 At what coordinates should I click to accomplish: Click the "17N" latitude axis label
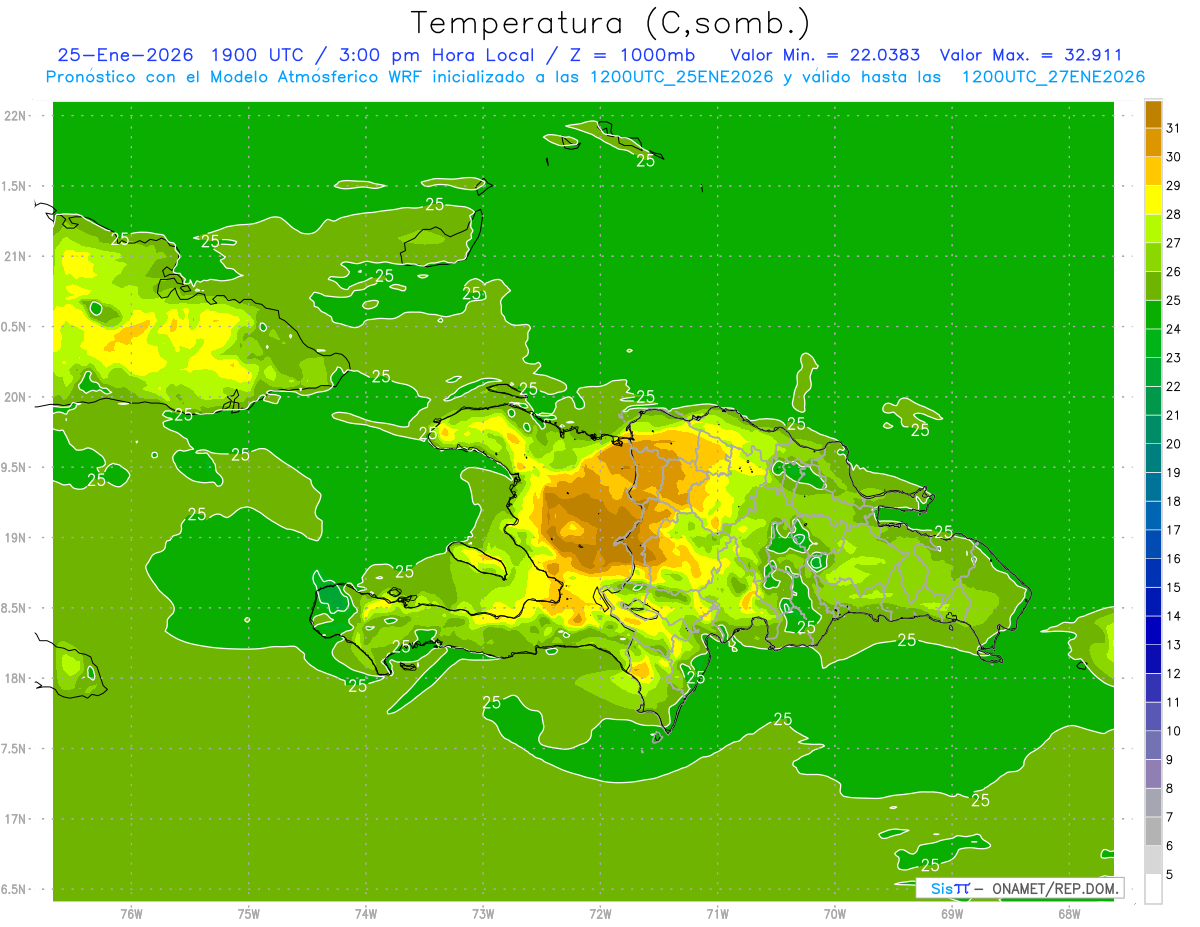(x=16, y=820)
